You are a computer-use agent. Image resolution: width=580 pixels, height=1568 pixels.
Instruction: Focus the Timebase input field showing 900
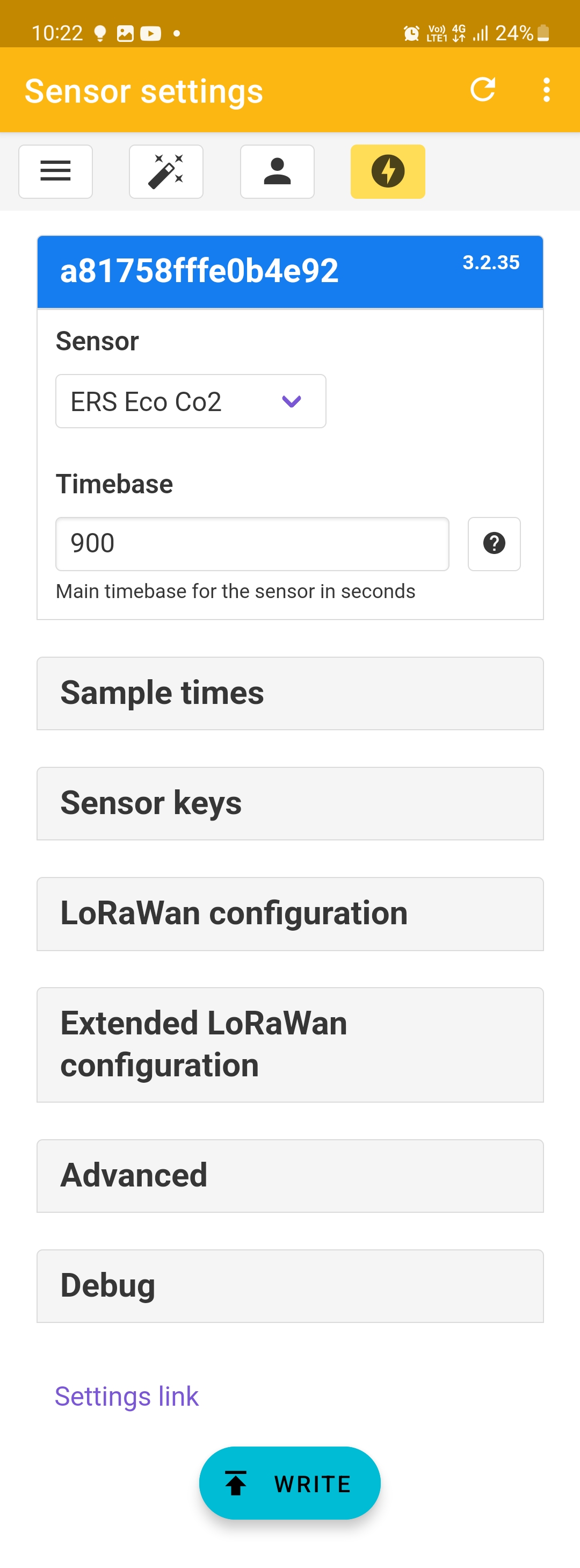(x=252, y=544)
